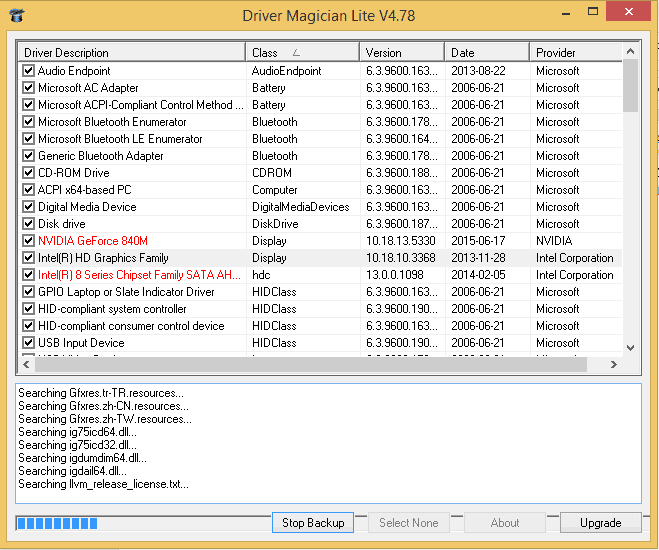Select the Intel(R) 8 Series Chipset Family SATA row

[x=320, y=275]
